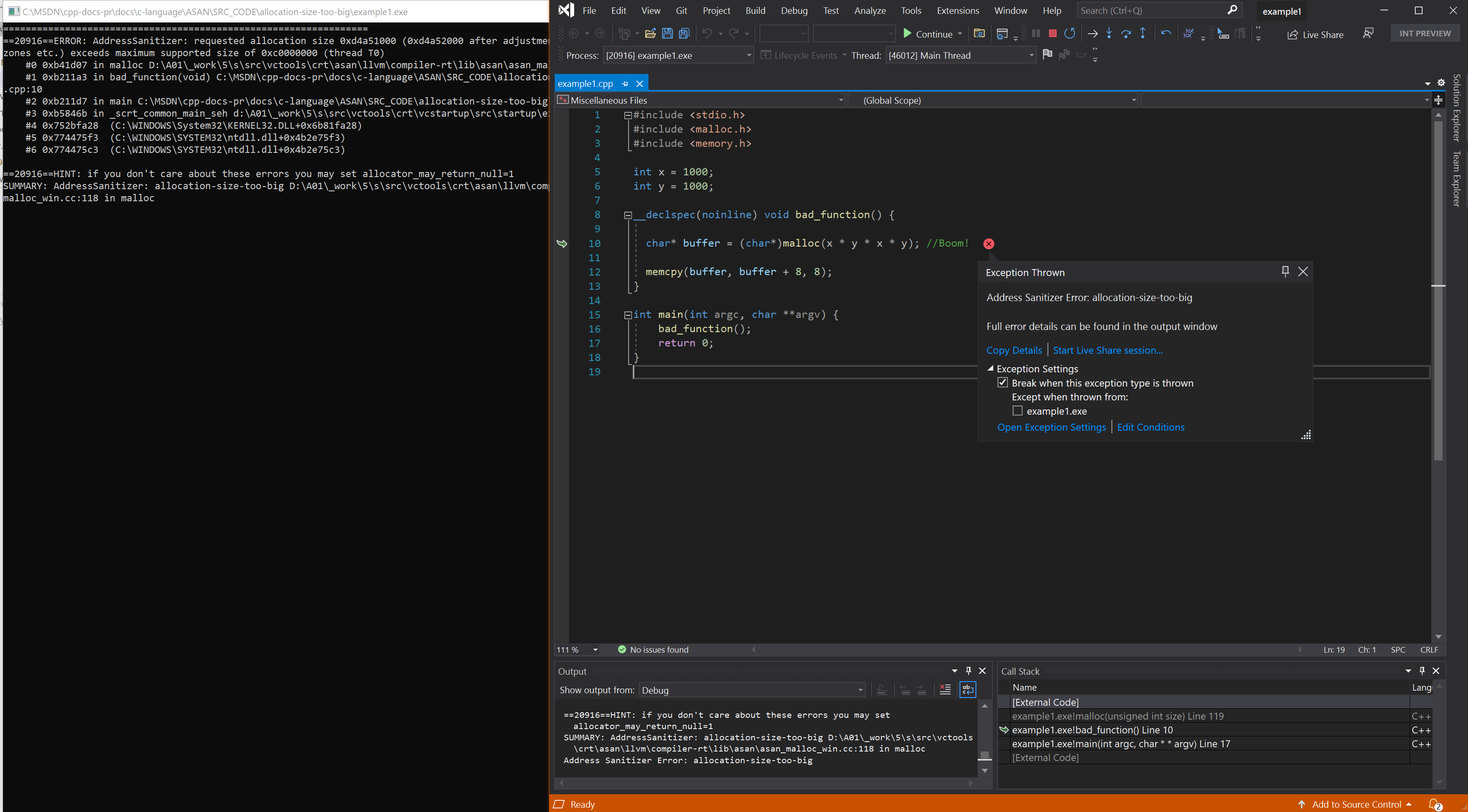Click Open Exception Settings link
The image size is (1468, 812).
(x=1051, y=427)
